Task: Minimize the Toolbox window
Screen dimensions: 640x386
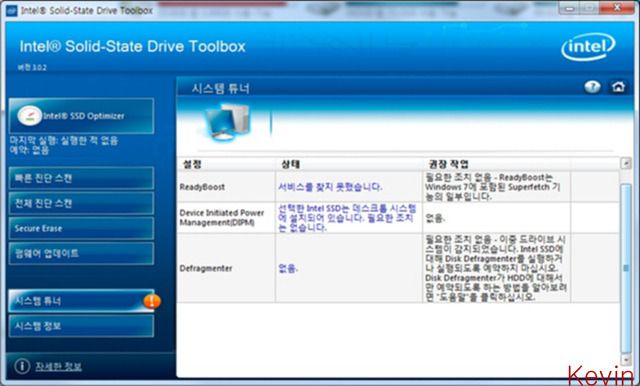Action: [x=570, y=8]
